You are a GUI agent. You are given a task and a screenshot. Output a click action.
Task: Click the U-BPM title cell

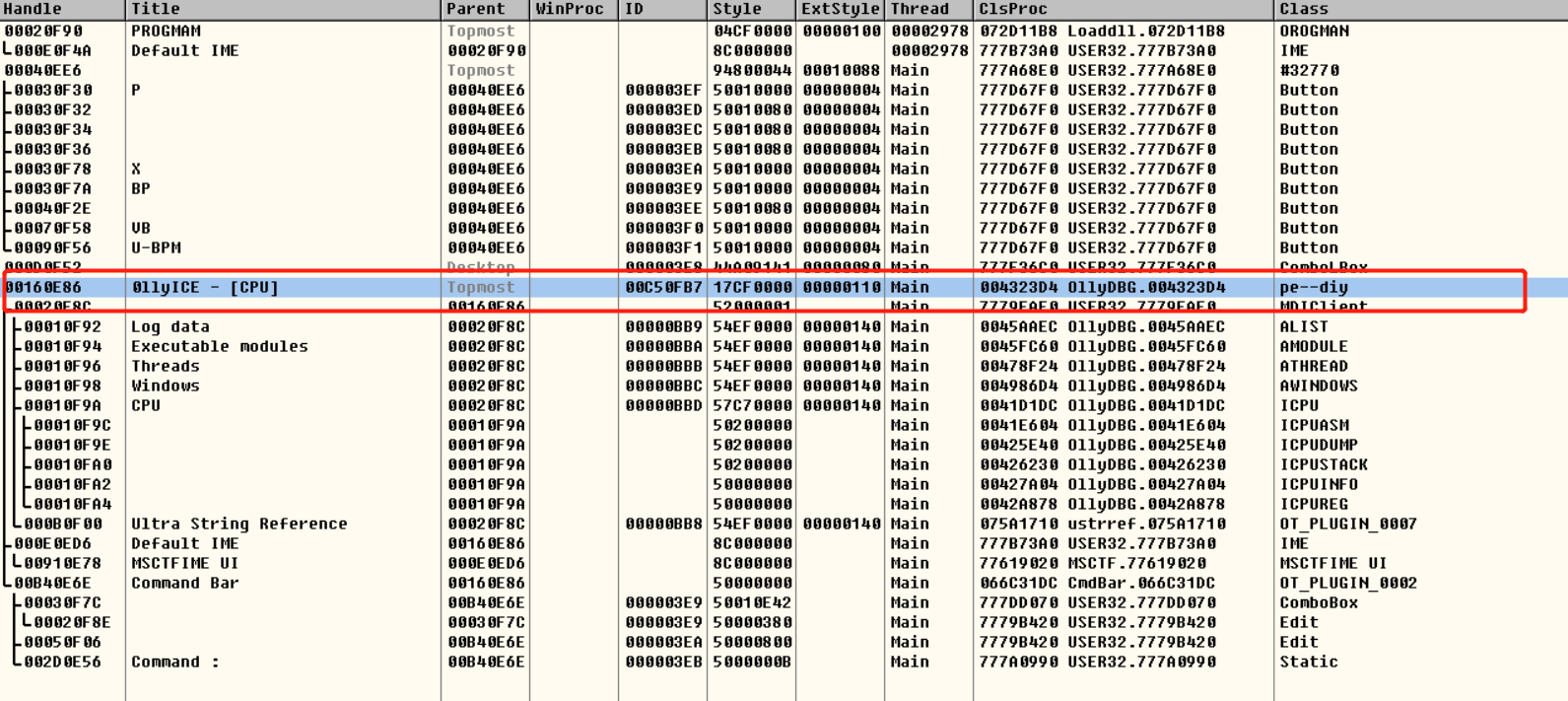[x=156, y=247]
